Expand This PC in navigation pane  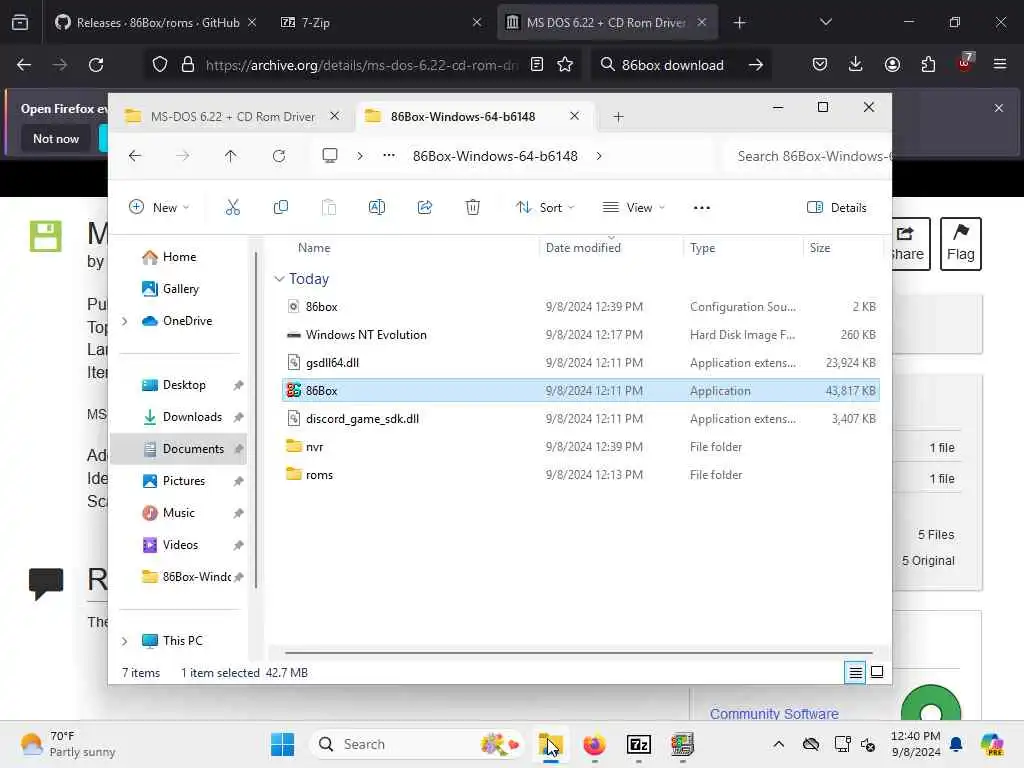pos(125,641)
